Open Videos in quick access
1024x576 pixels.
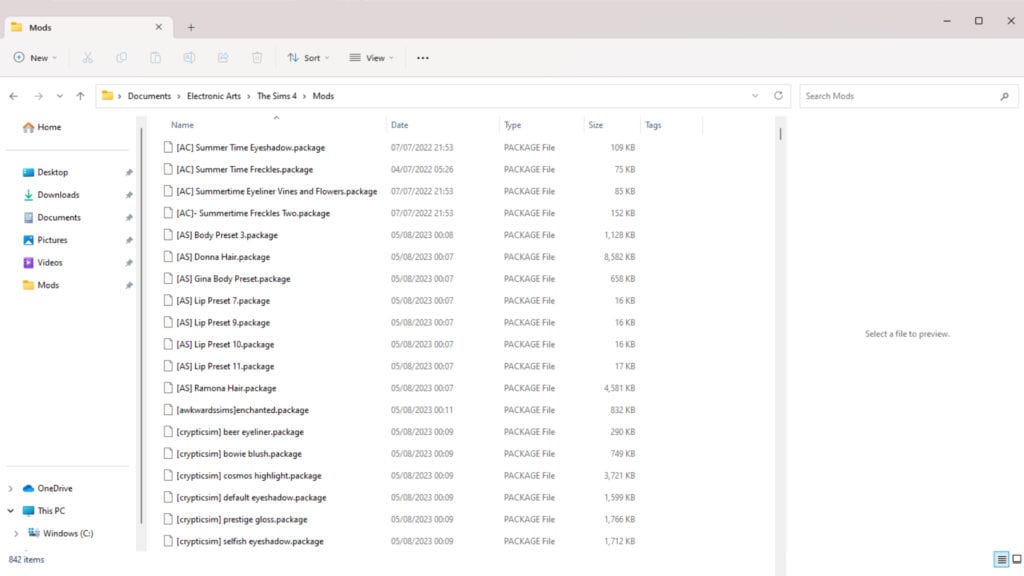pyautogui.click(x=43, y=263)
